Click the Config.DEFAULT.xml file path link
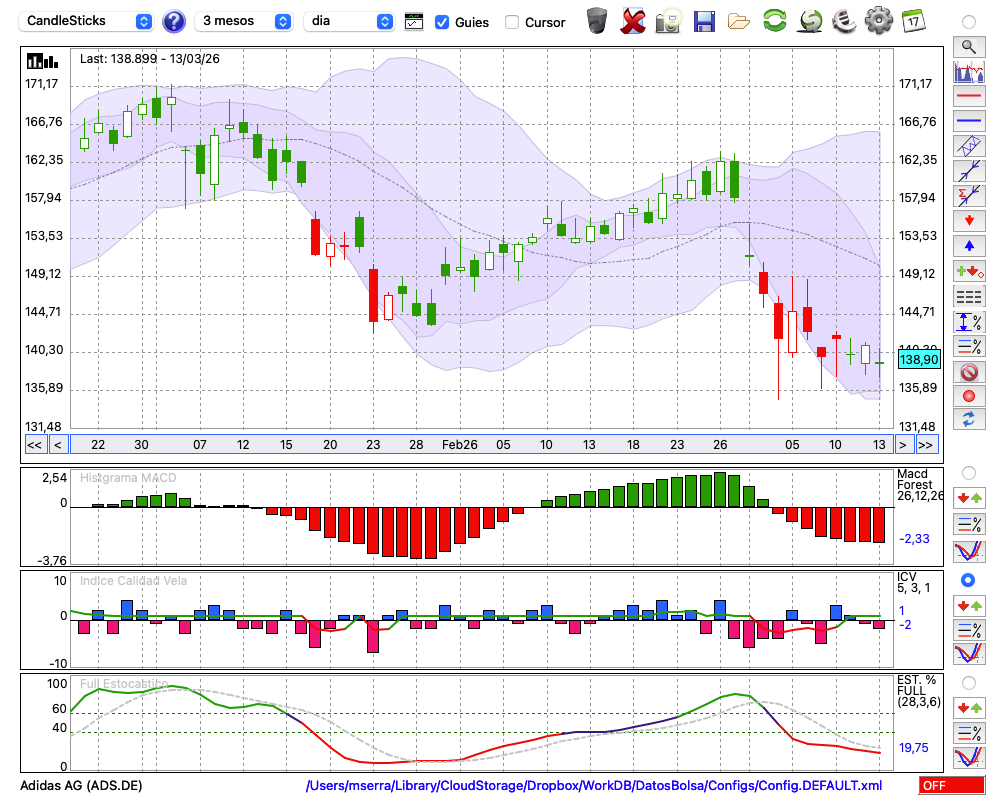Screen dimensions: 1000x800 594,785
